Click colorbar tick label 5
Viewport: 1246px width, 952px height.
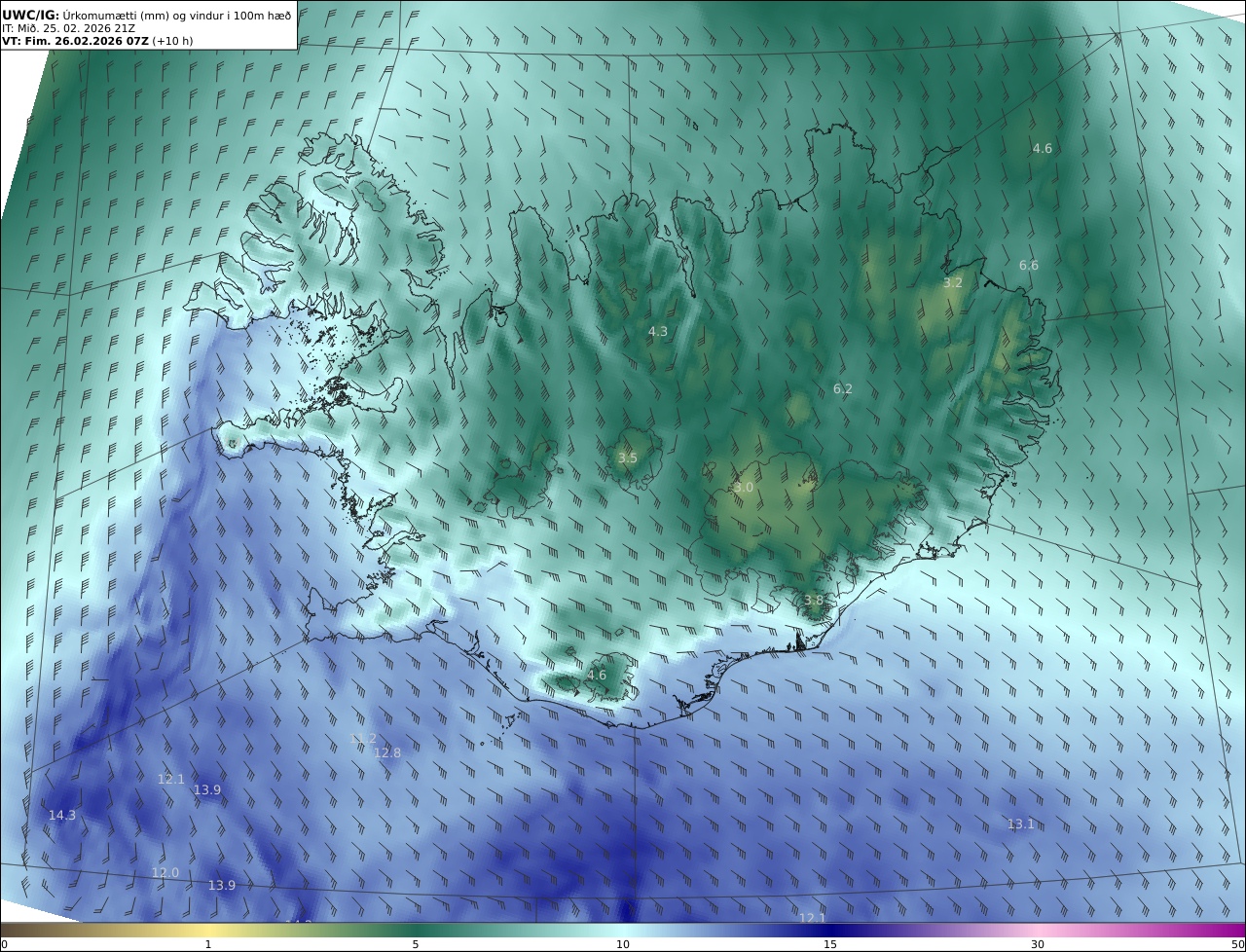click(416, 944)
